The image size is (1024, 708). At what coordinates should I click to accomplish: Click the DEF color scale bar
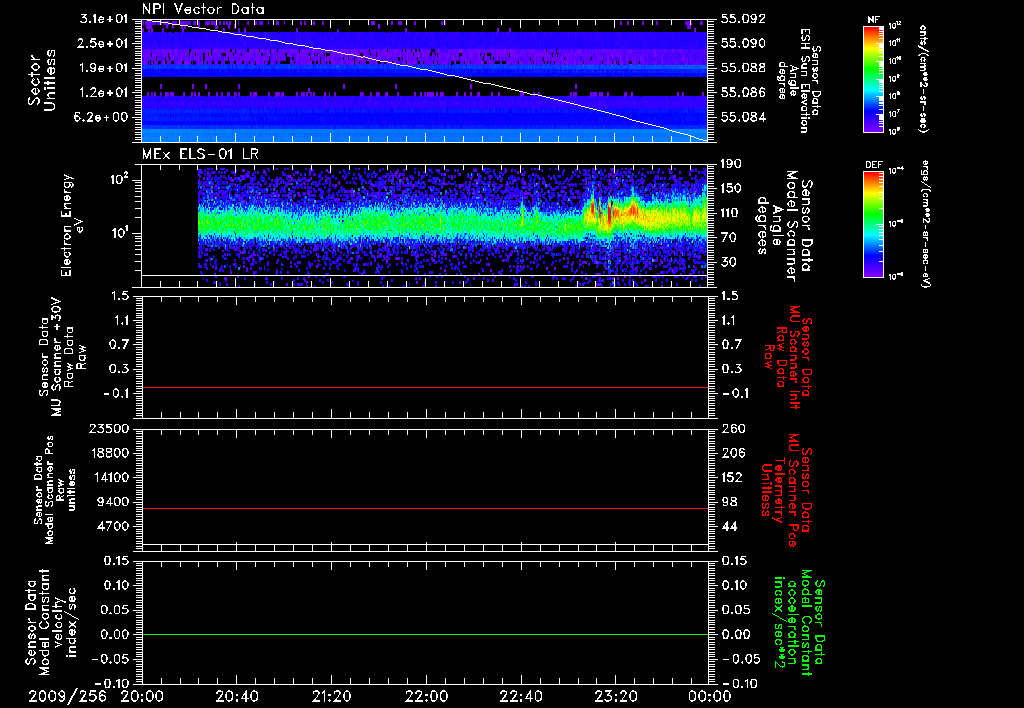point(873,222)
